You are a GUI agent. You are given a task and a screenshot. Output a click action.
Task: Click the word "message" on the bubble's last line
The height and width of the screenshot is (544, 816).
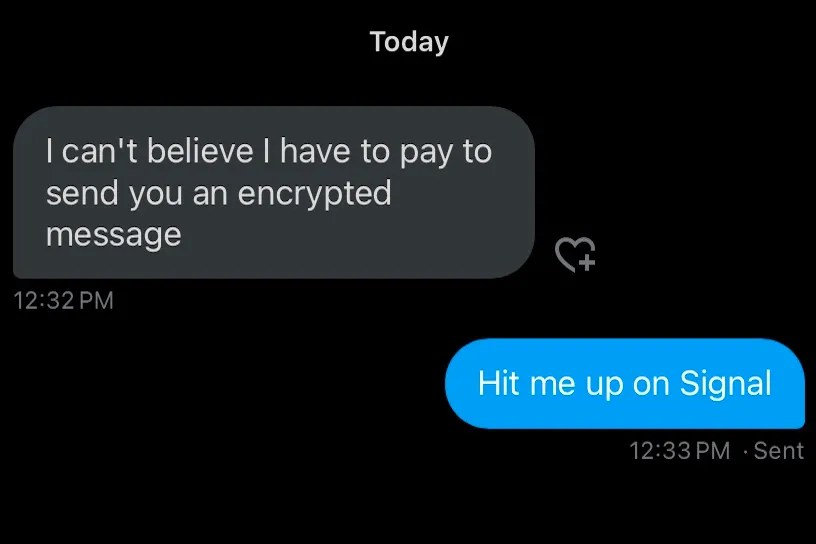coord(113,235)
